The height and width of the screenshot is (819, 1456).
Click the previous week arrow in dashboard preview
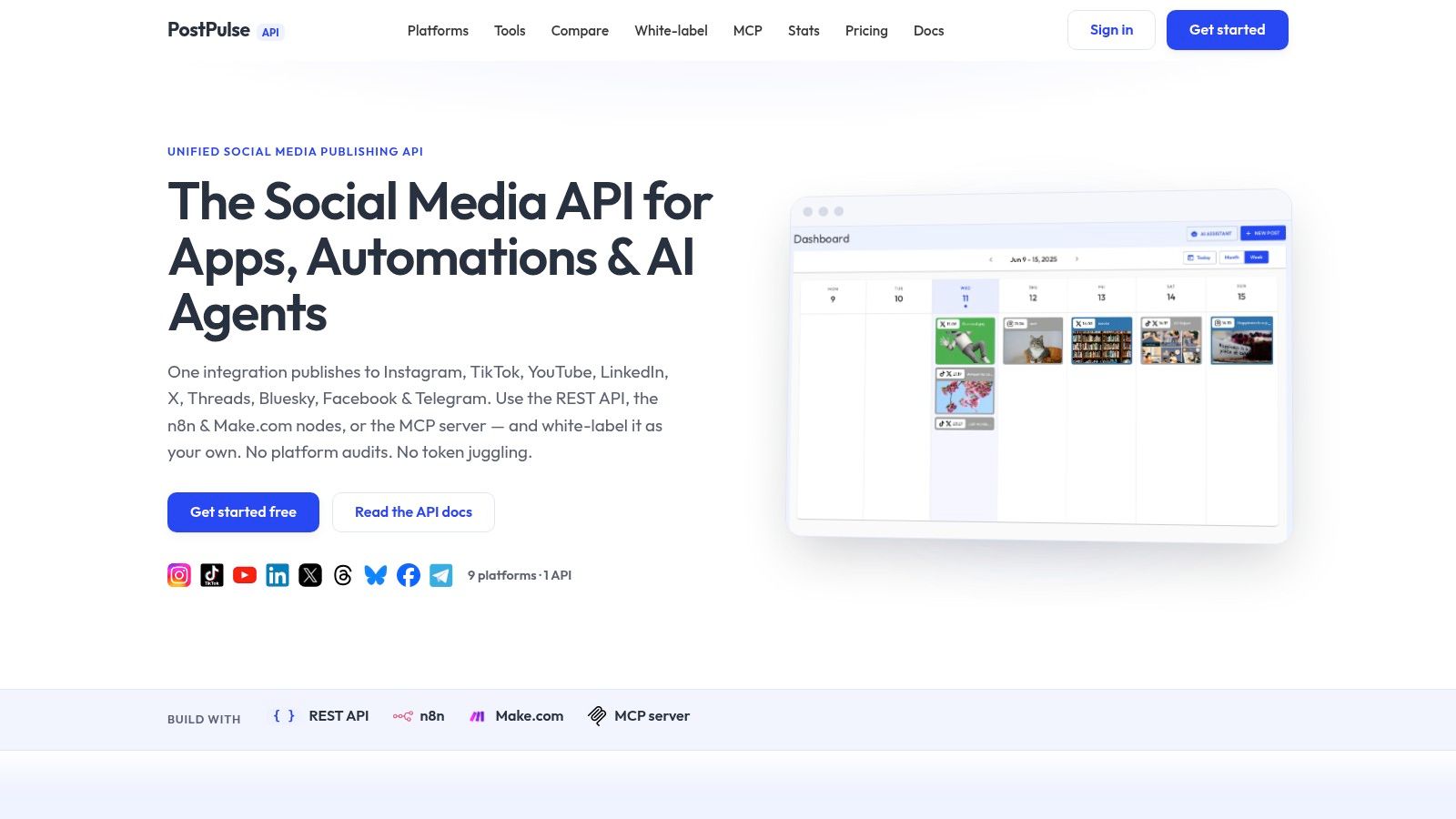click(x=991, y=259)
